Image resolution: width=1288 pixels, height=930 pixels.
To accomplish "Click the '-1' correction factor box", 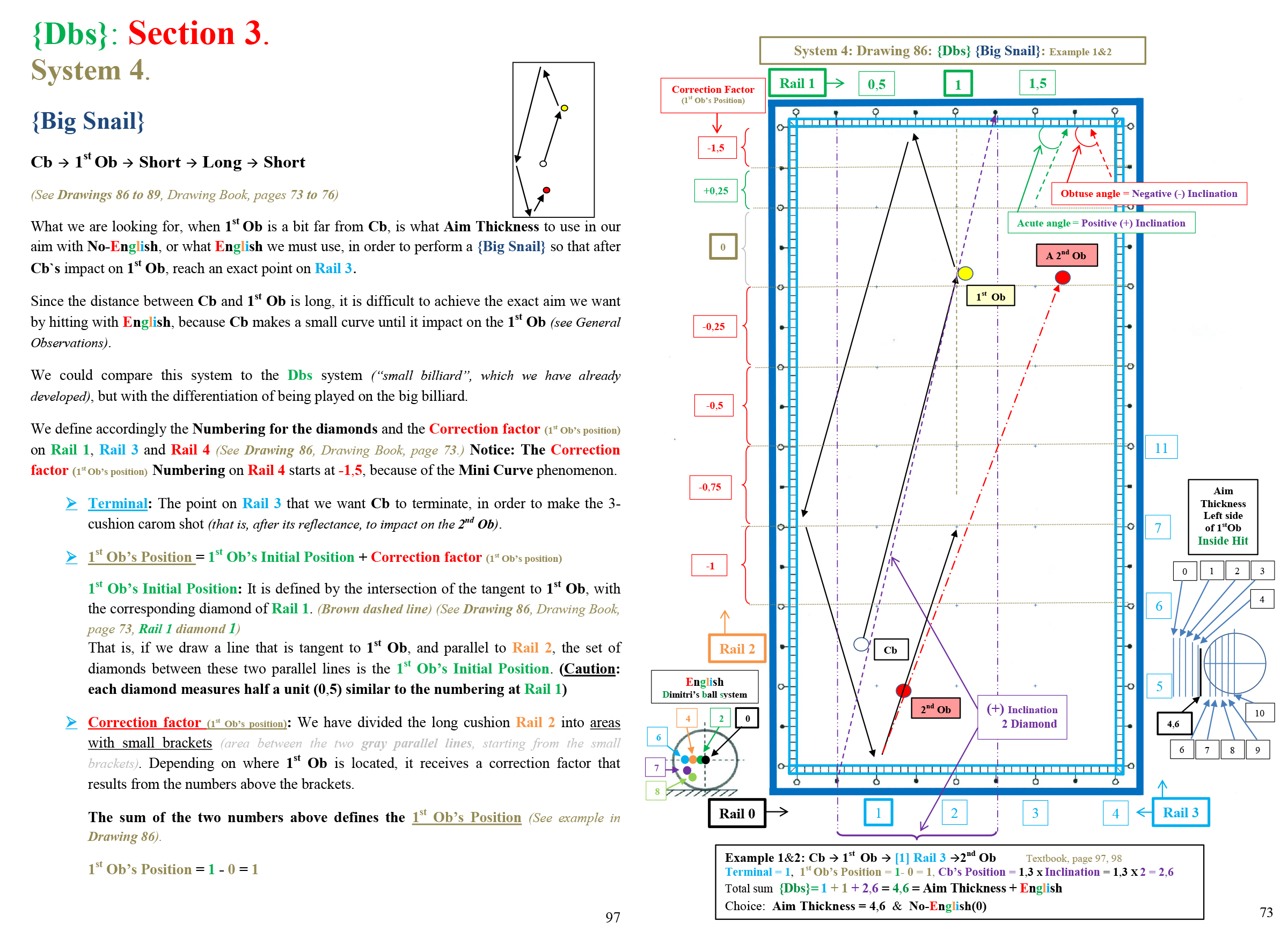I will tap(709, 566).
